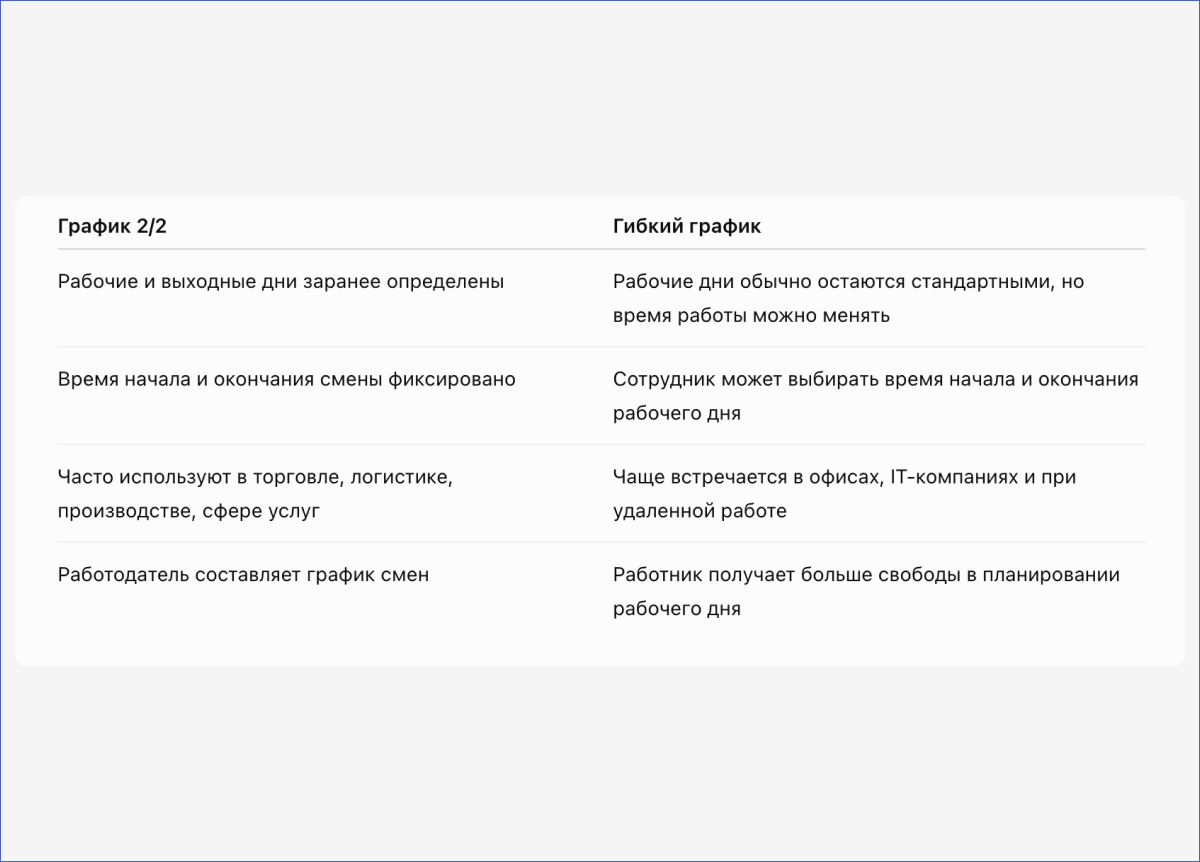This screenshot has width=1200, height=862.
Task: Click the «рабочего дня» line under «Работник»
Action: coord(677,609)
